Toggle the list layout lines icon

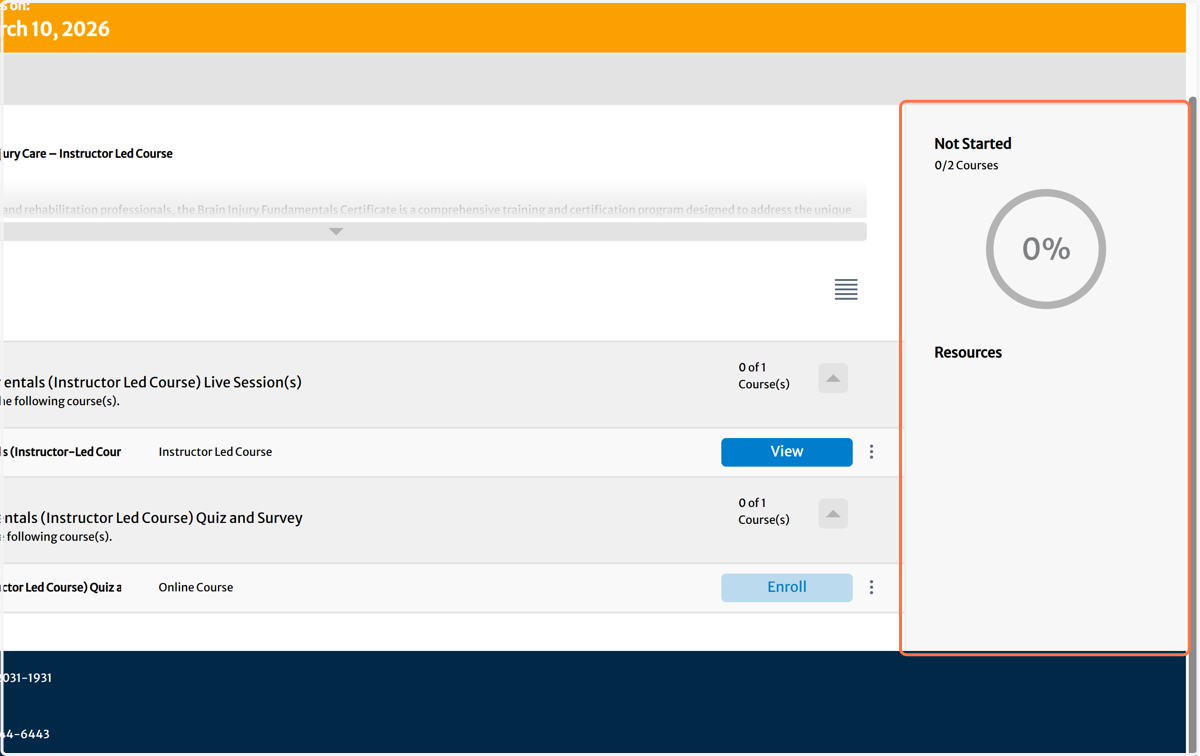click(x=846, y=290)
